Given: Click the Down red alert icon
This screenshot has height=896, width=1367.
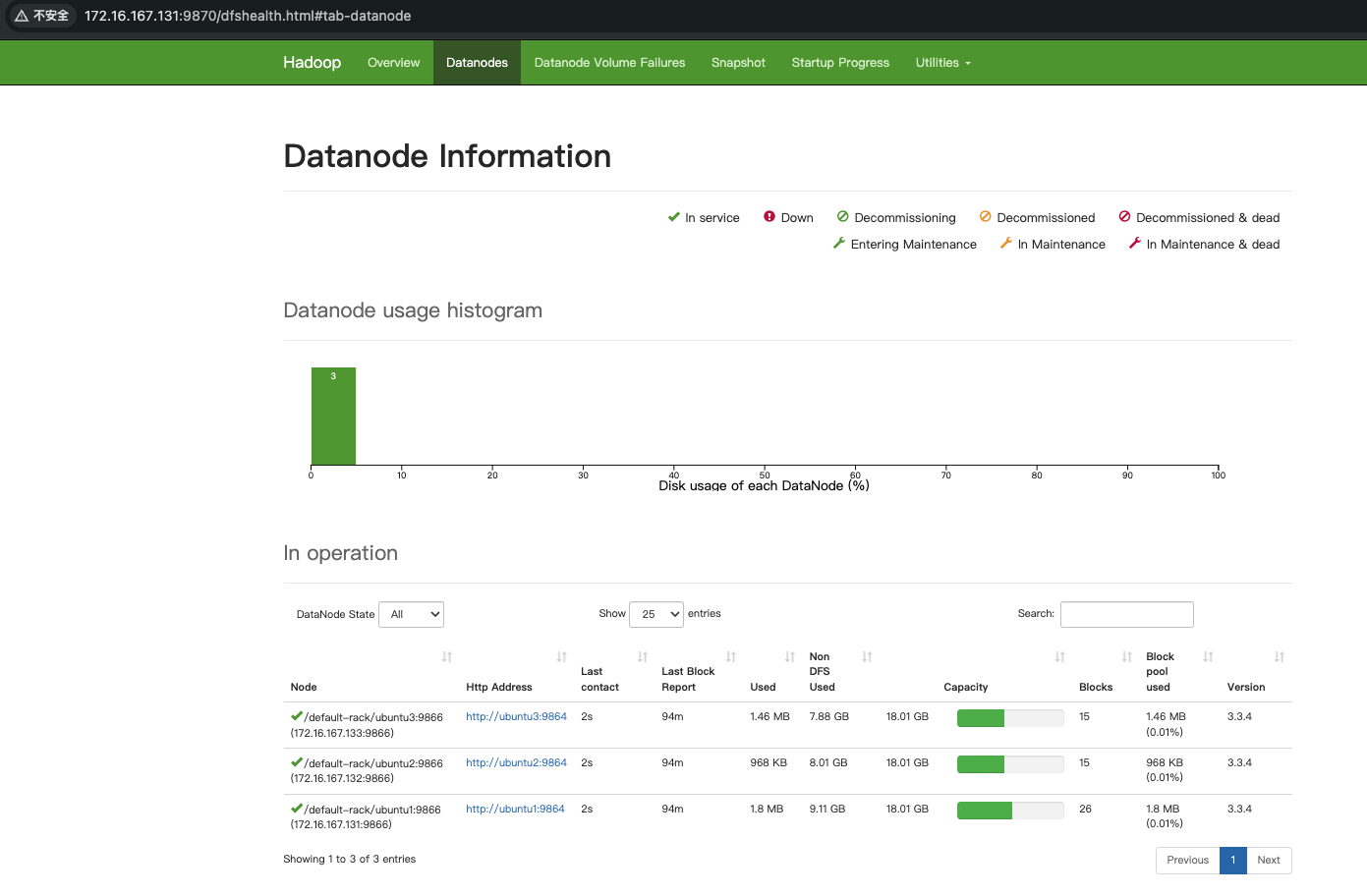Looking at the screenshot, I should click(769, 216).
